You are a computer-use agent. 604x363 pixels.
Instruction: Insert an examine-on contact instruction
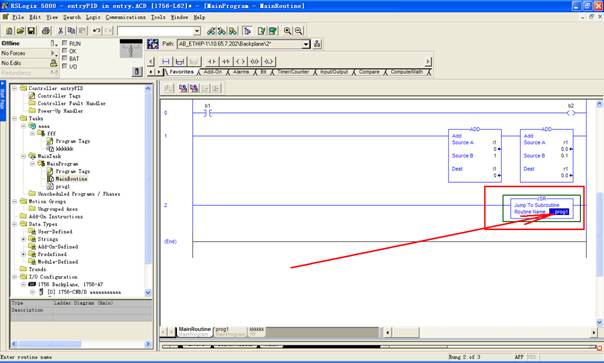coord(212,61)
